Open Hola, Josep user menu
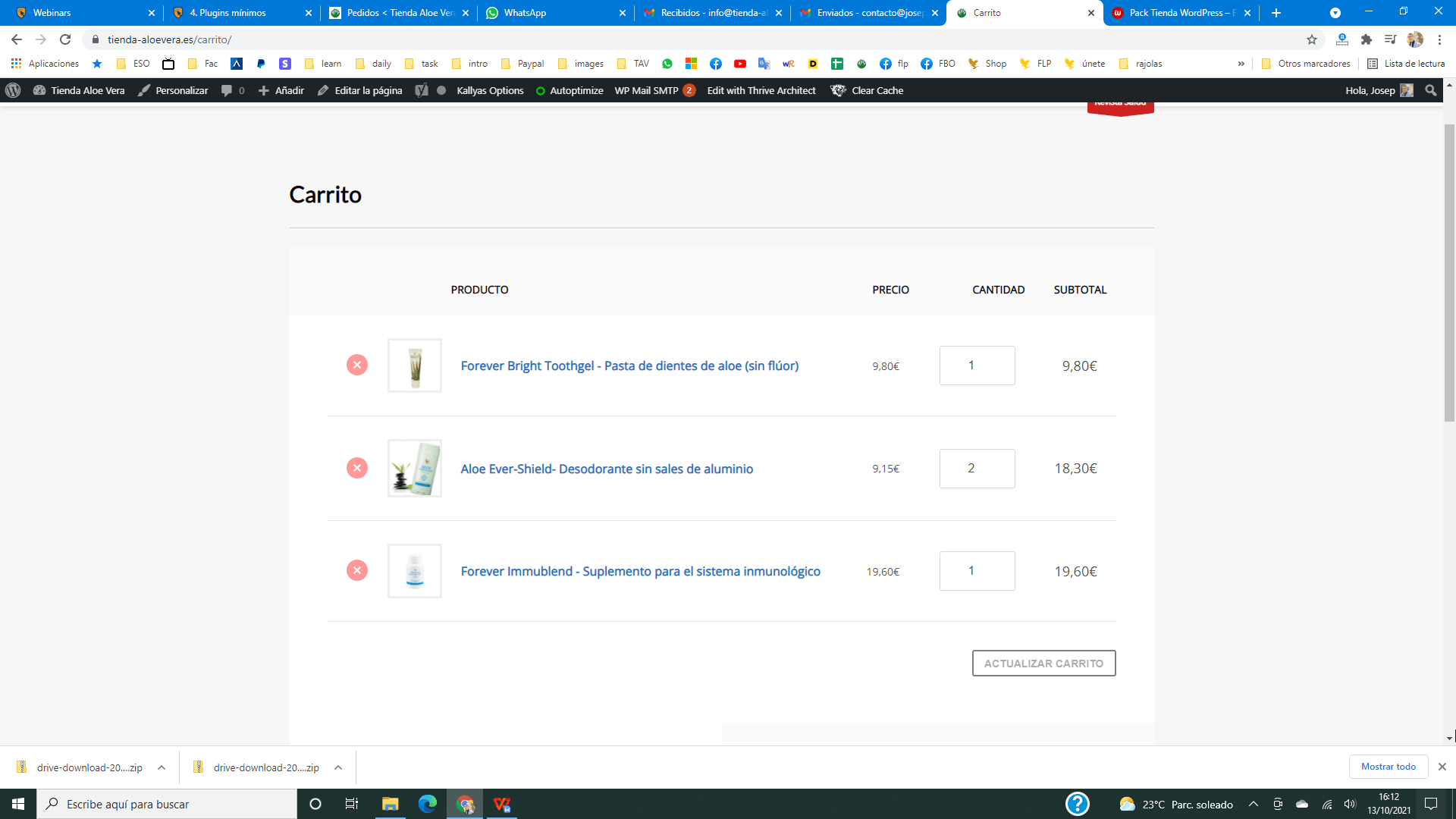Viewport: 1456px width, 819px height. [1379, 90]
